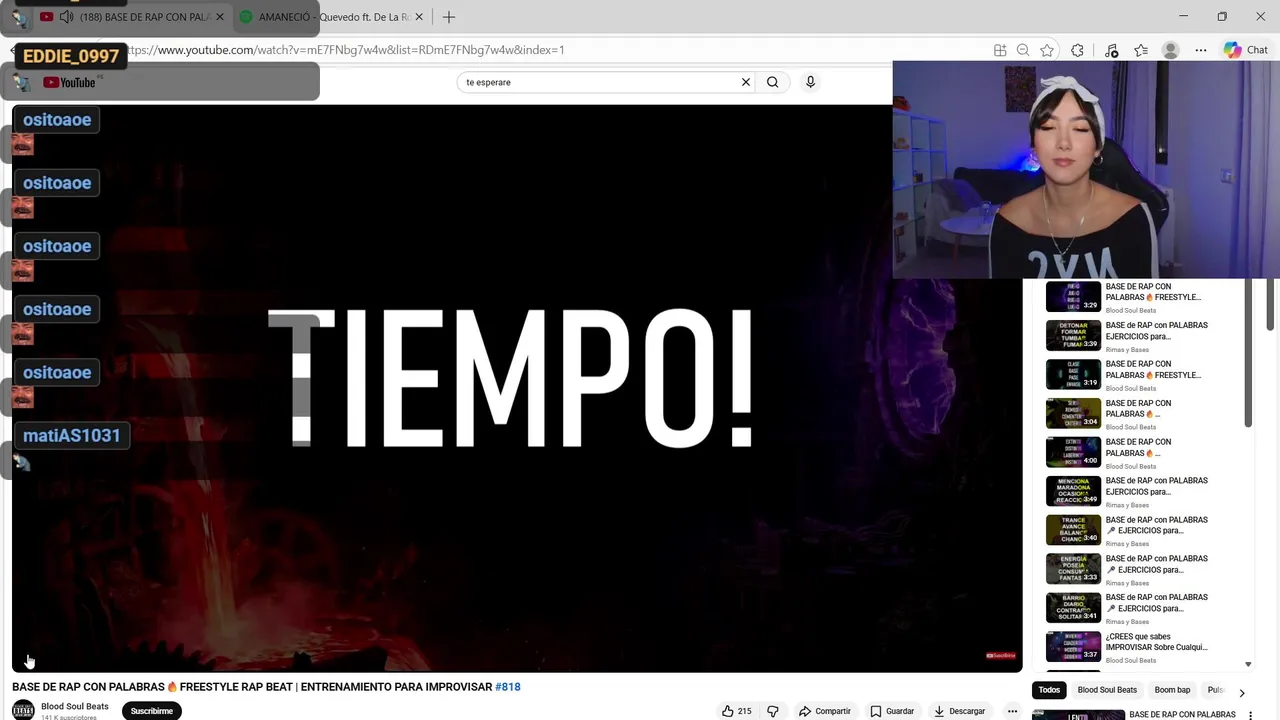
Task: Open playlist video with 3:40 duration
Action: (1073, 530)
